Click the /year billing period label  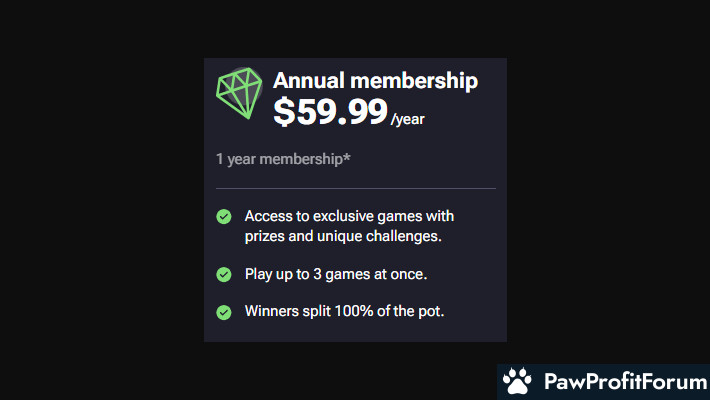(x=408, y=120)
